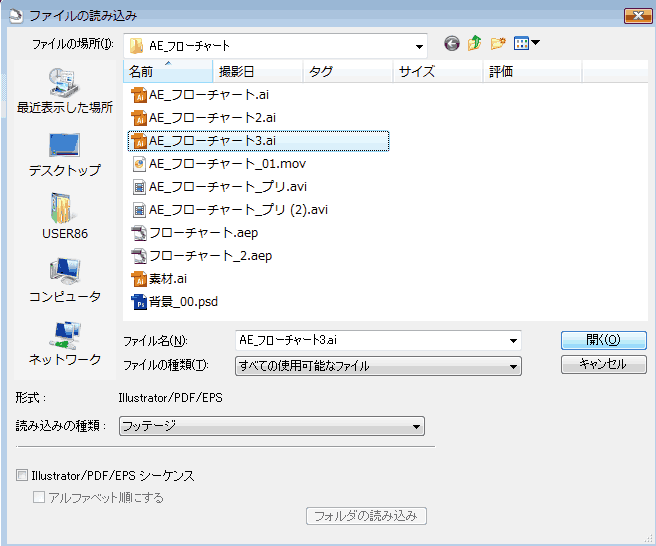Sort by Size (サイズ) column header
Viewport: 656px width, 546px height.
(438, 72)
